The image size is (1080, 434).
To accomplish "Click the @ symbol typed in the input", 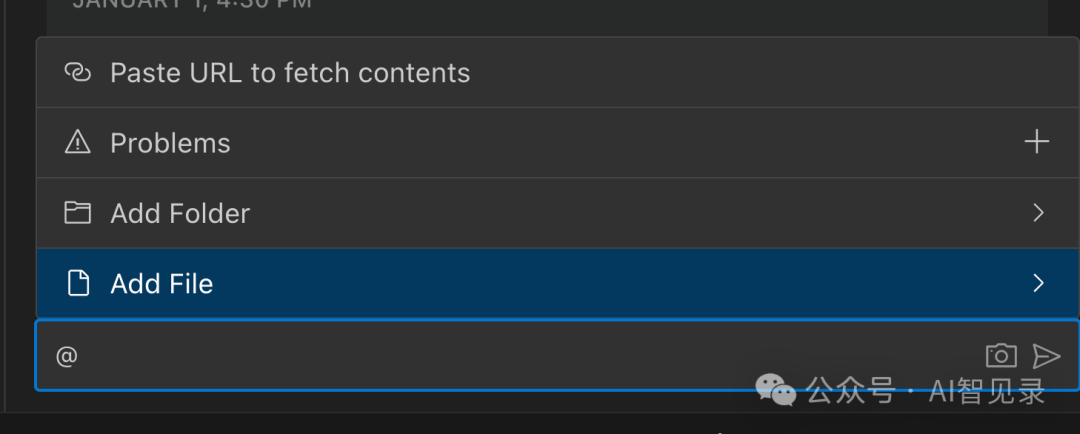I will point(67,356).
